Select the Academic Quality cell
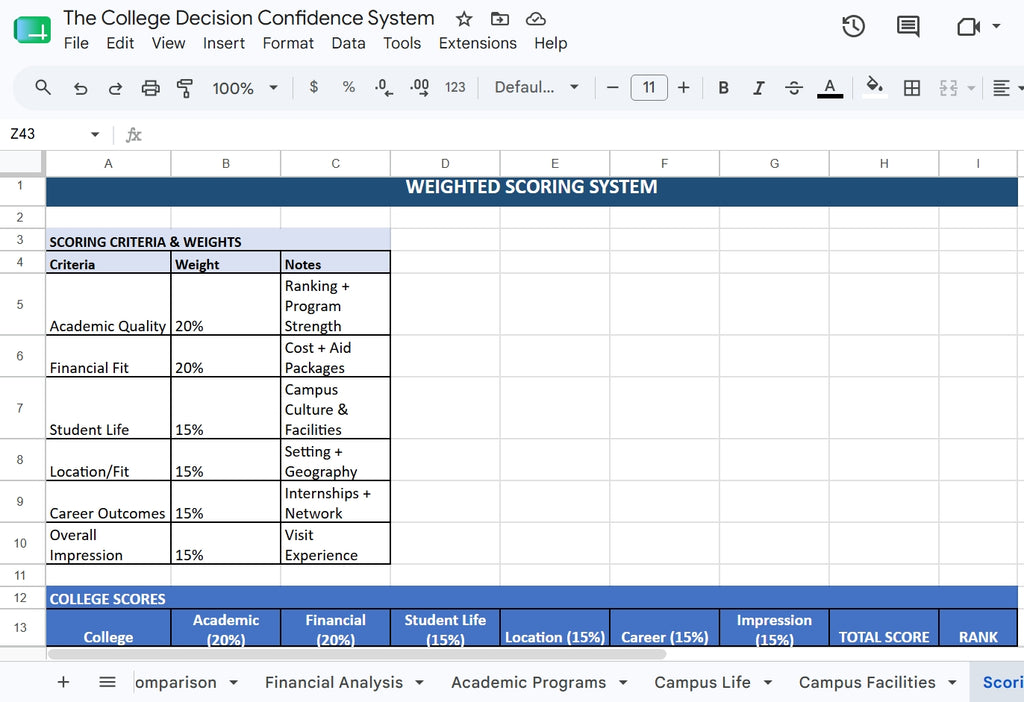 pos(108,304)
